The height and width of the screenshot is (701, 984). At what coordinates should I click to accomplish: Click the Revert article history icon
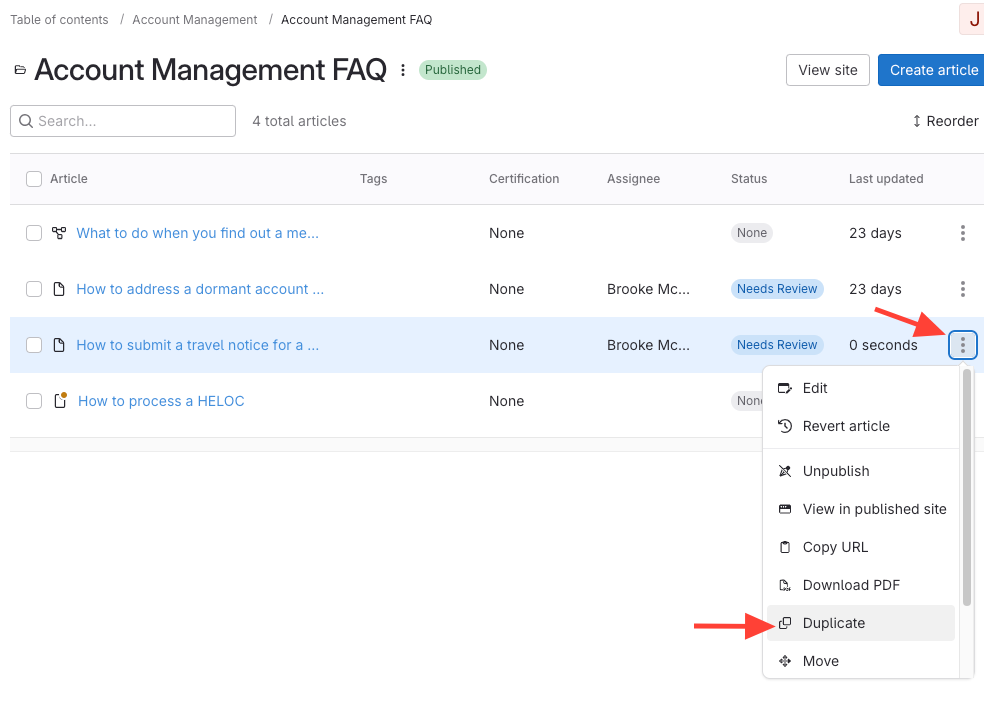pos(784,426)
